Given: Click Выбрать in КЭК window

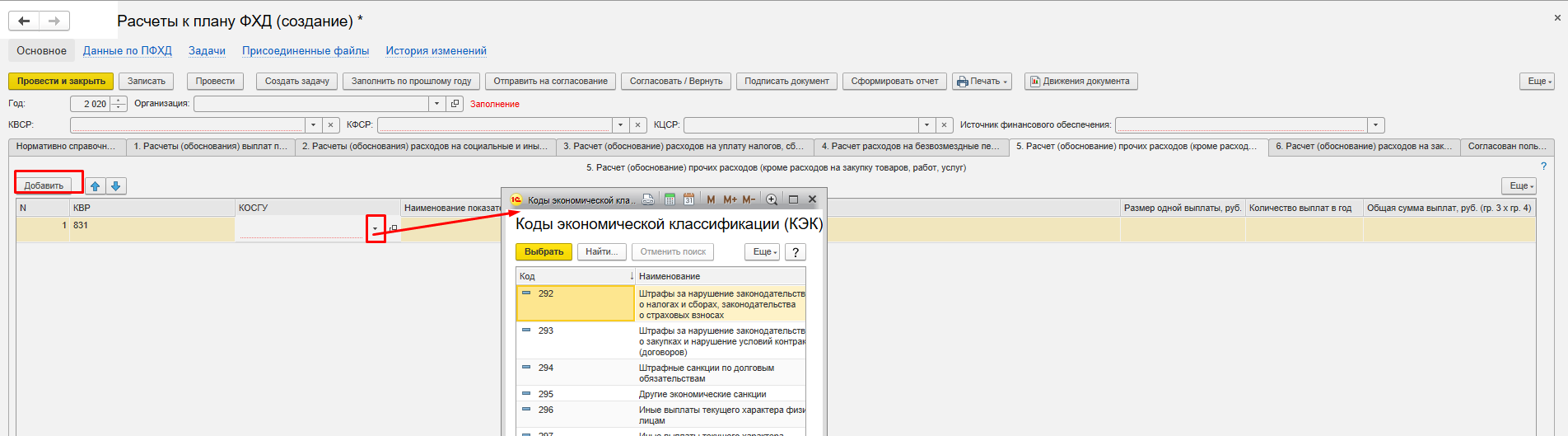Looking at the screenshot, I should [x=544, y=252].
